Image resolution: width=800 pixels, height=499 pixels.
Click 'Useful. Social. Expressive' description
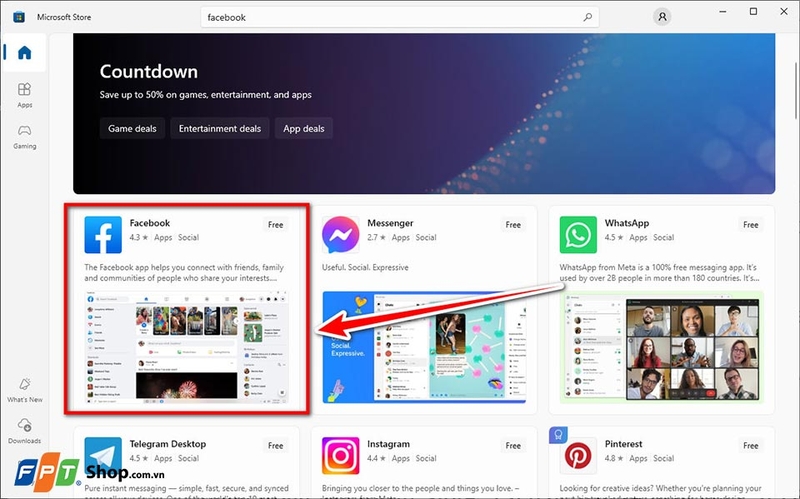365,267
